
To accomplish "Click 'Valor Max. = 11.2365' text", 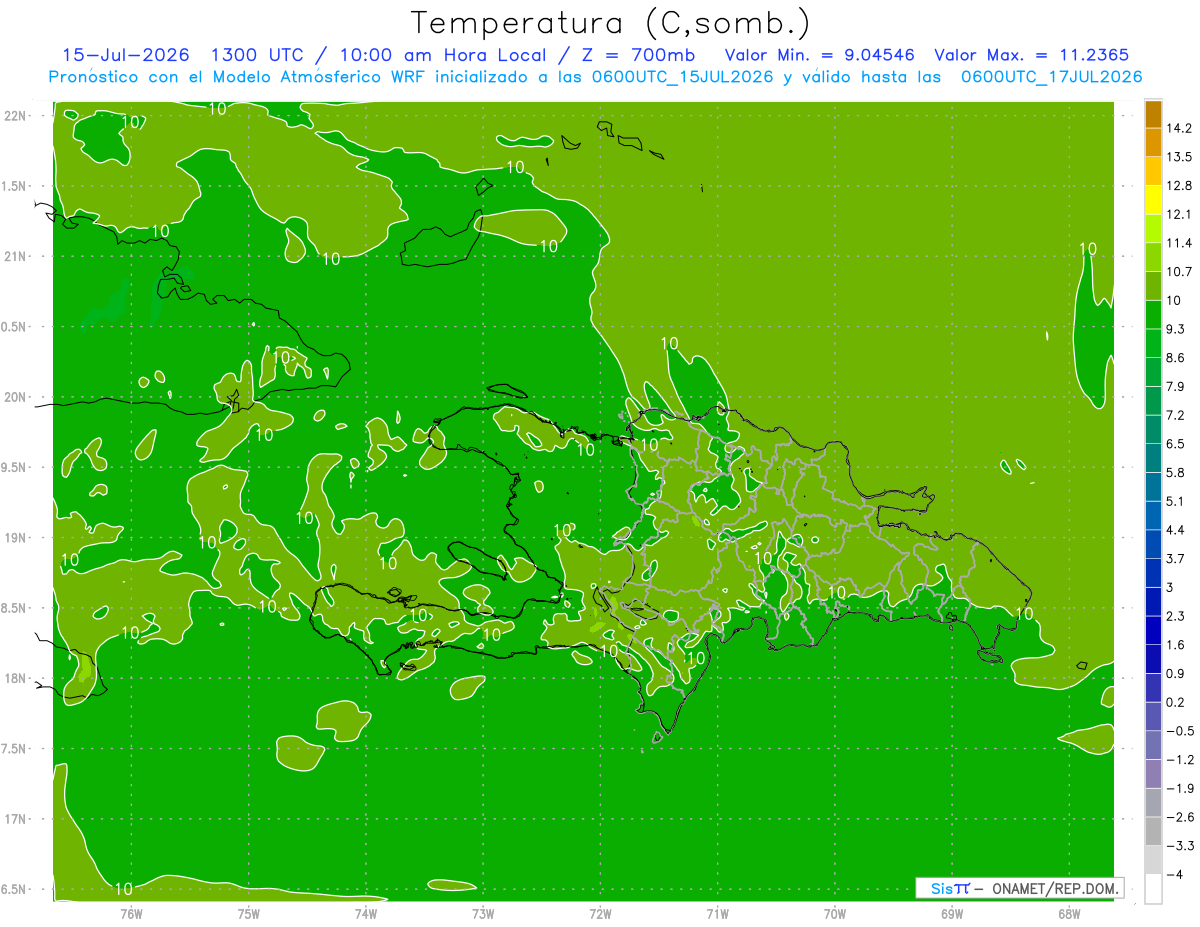I will coord(1032,55).
